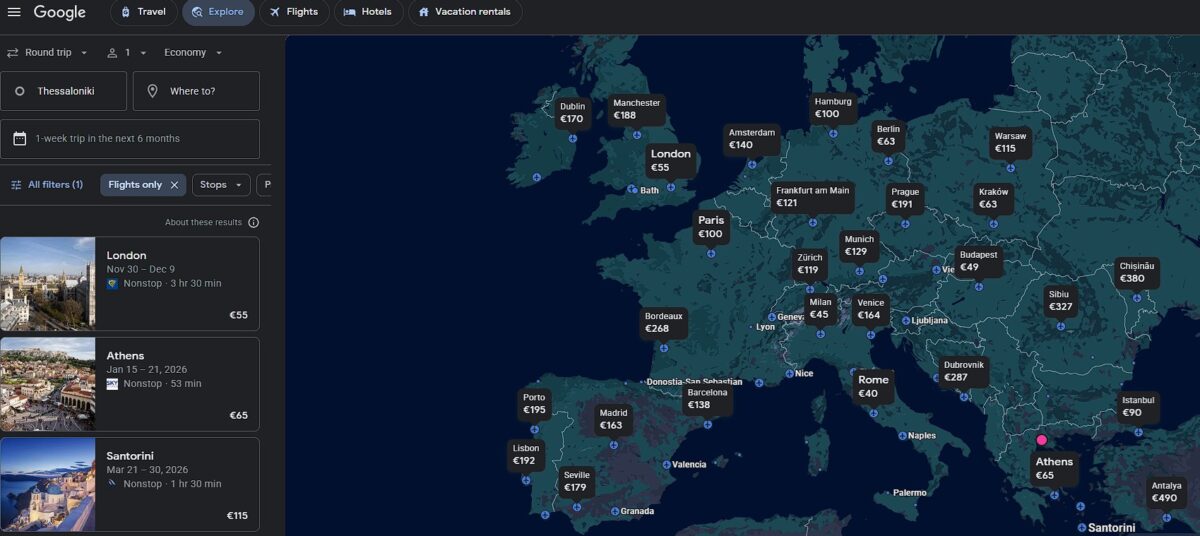The width and height of the screenshot is (1200, 536).
Task: Select Berlin €63 map label
Action: (888, 135)
